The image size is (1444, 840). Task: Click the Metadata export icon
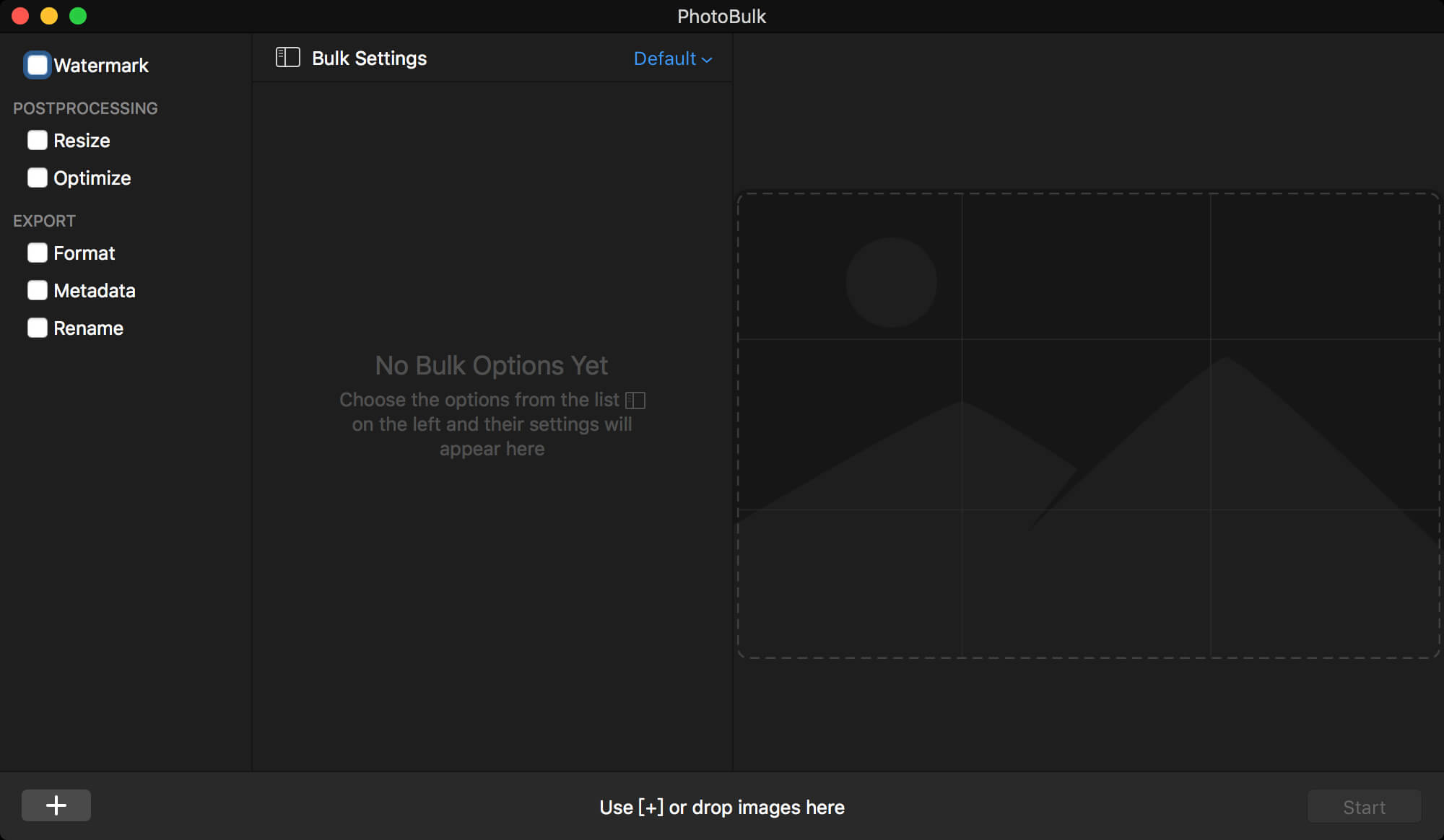tap(38, 290)
